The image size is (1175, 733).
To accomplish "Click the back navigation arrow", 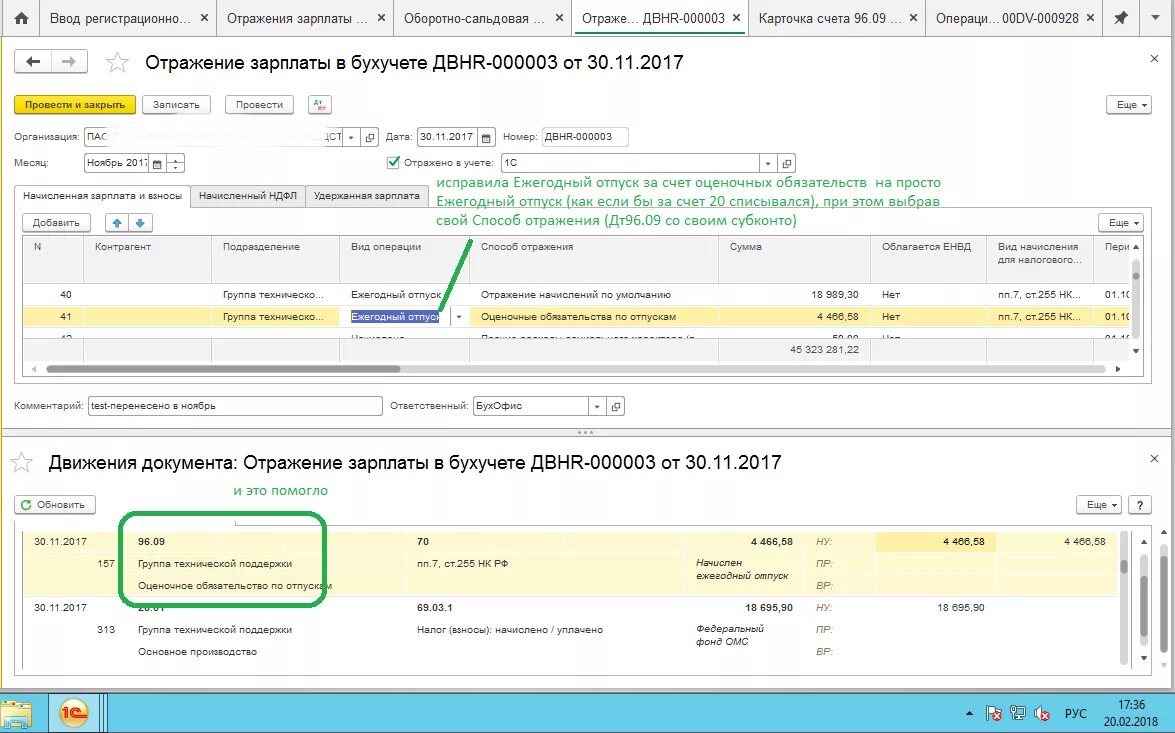I will [x=31, y=61].
